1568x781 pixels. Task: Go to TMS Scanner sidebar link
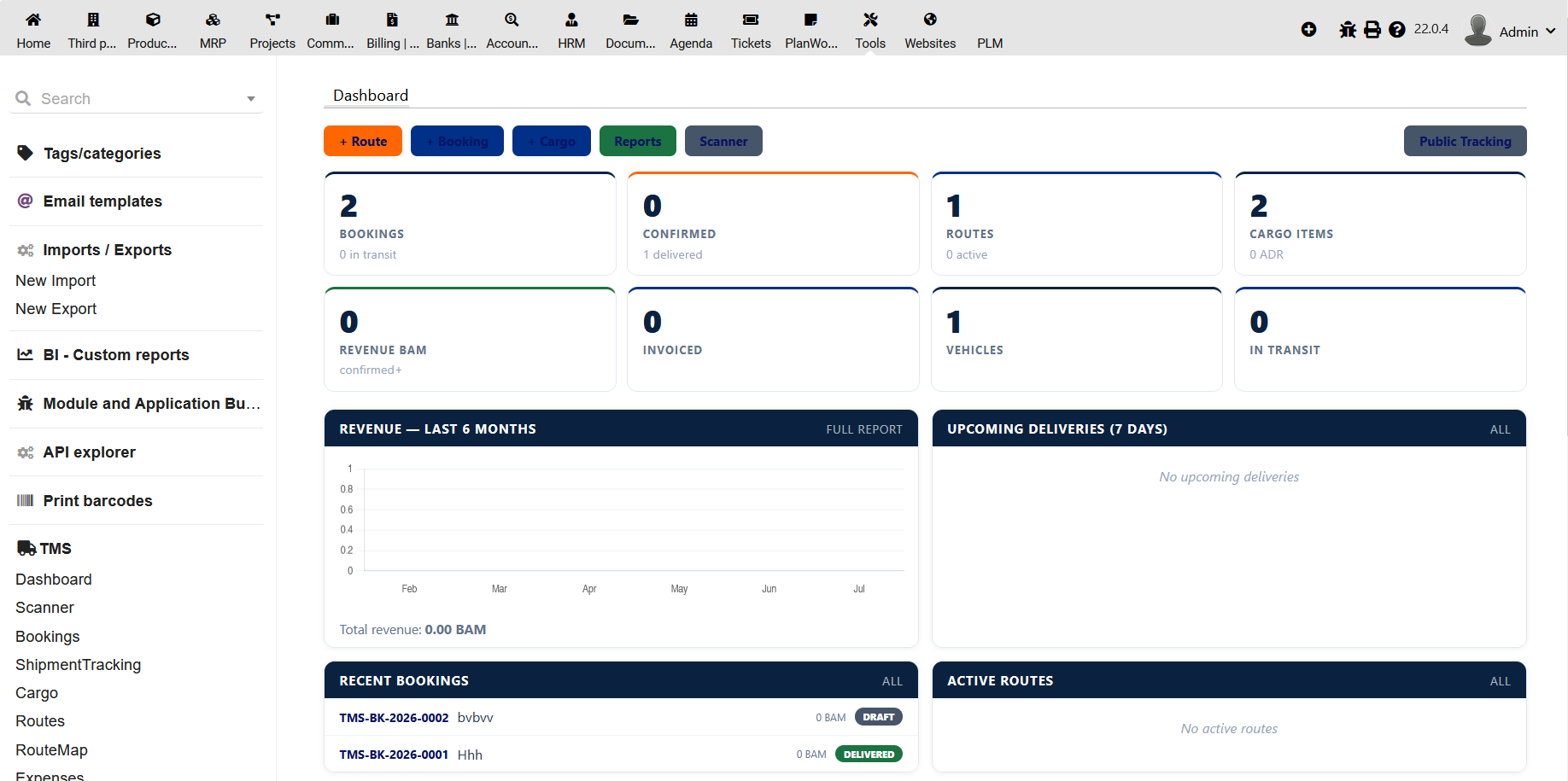(x=44, y=608)
